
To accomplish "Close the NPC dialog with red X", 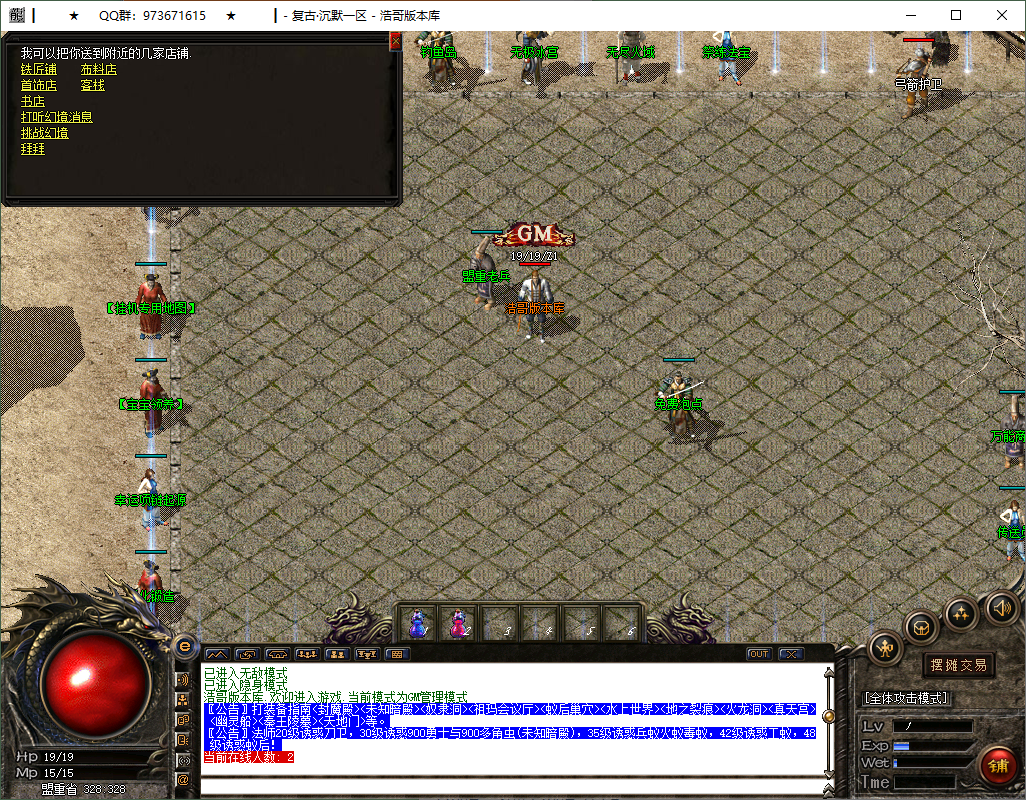I will click(x=395, y=42).
